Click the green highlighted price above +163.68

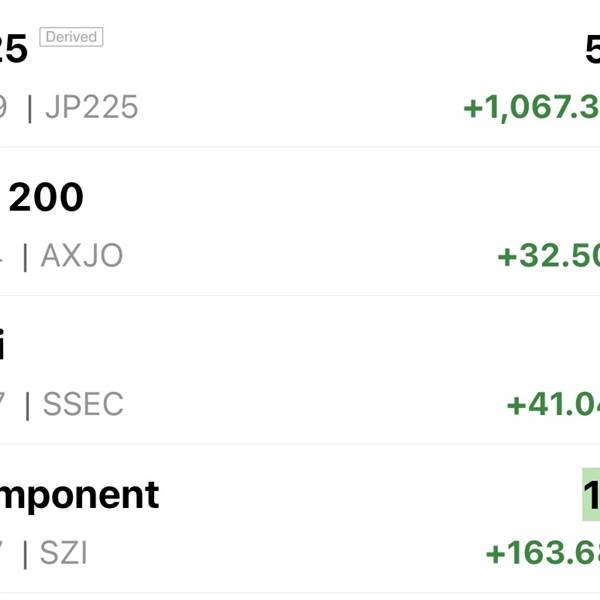click(x=591, y=495)
